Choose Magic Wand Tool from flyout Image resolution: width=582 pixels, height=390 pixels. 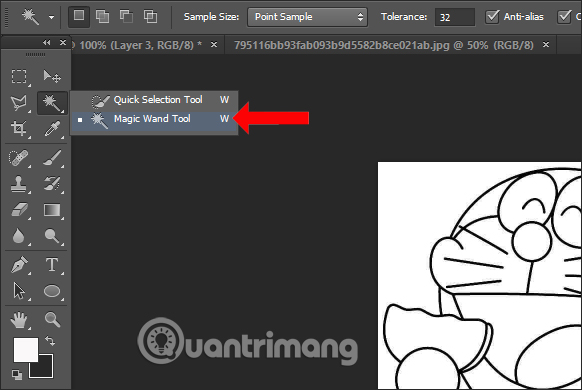tap(154, 119)
